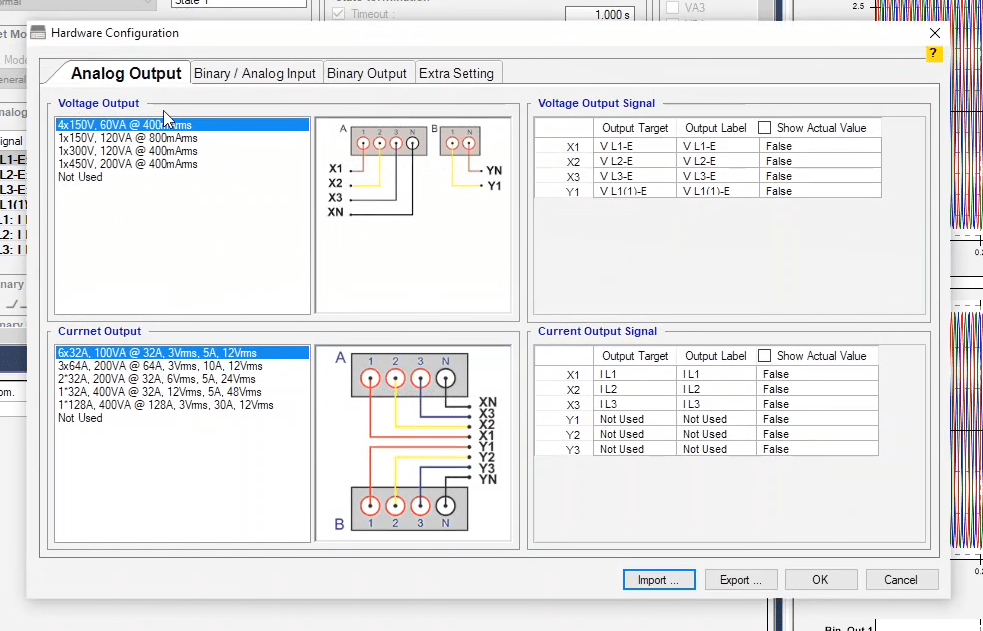The image size is (983, 631).
Task: Click X1 voltage Output Target cell V L1-E
Action: click(x=634, y=146)
